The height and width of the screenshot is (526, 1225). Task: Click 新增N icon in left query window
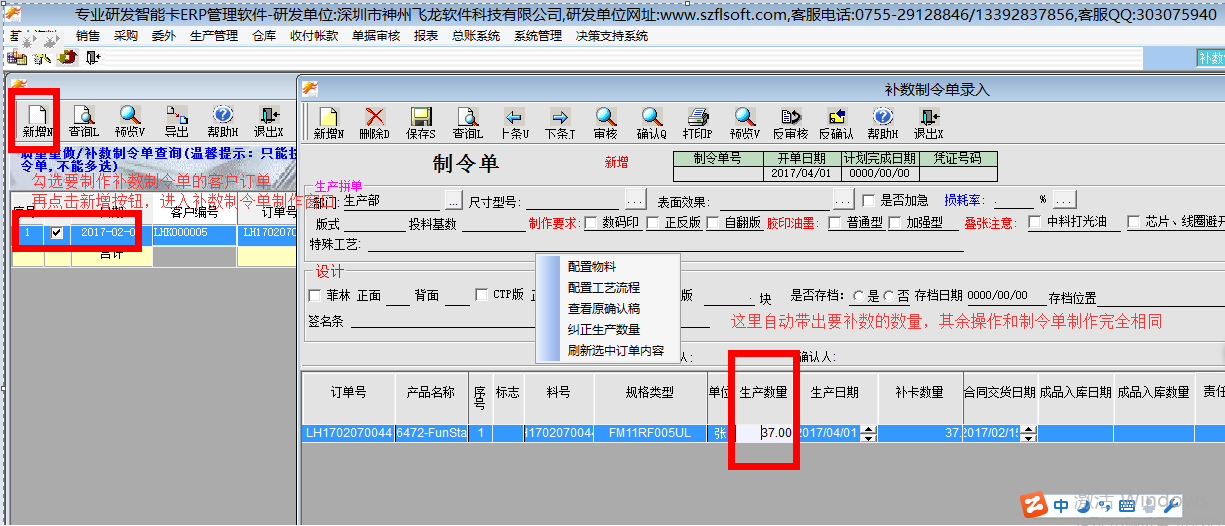point(37,122)
